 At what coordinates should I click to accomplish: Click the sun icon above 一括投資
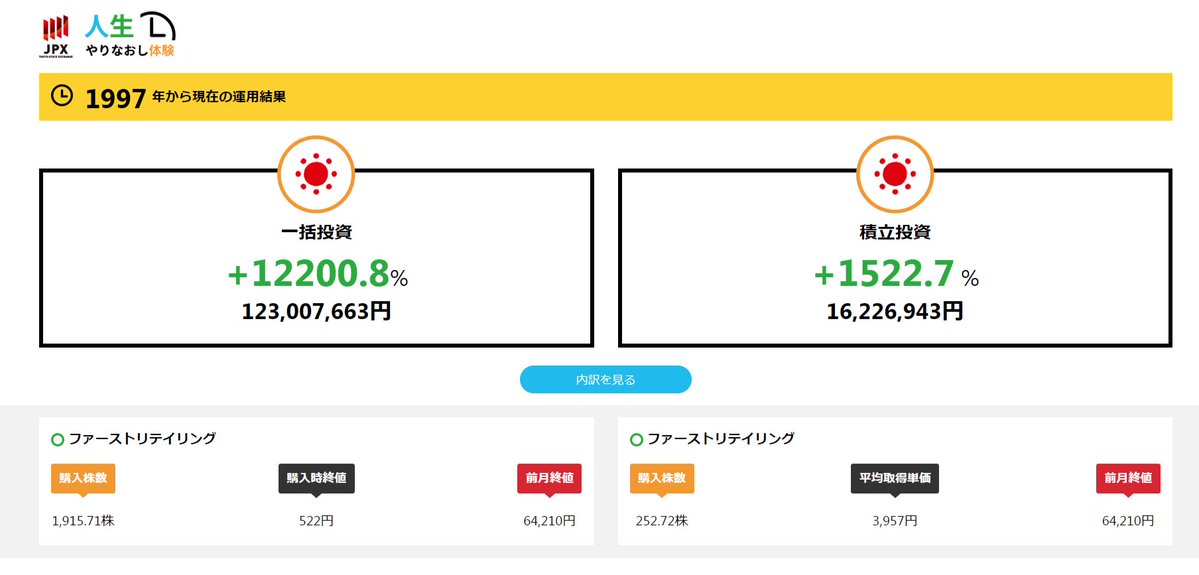click(316, 175)
